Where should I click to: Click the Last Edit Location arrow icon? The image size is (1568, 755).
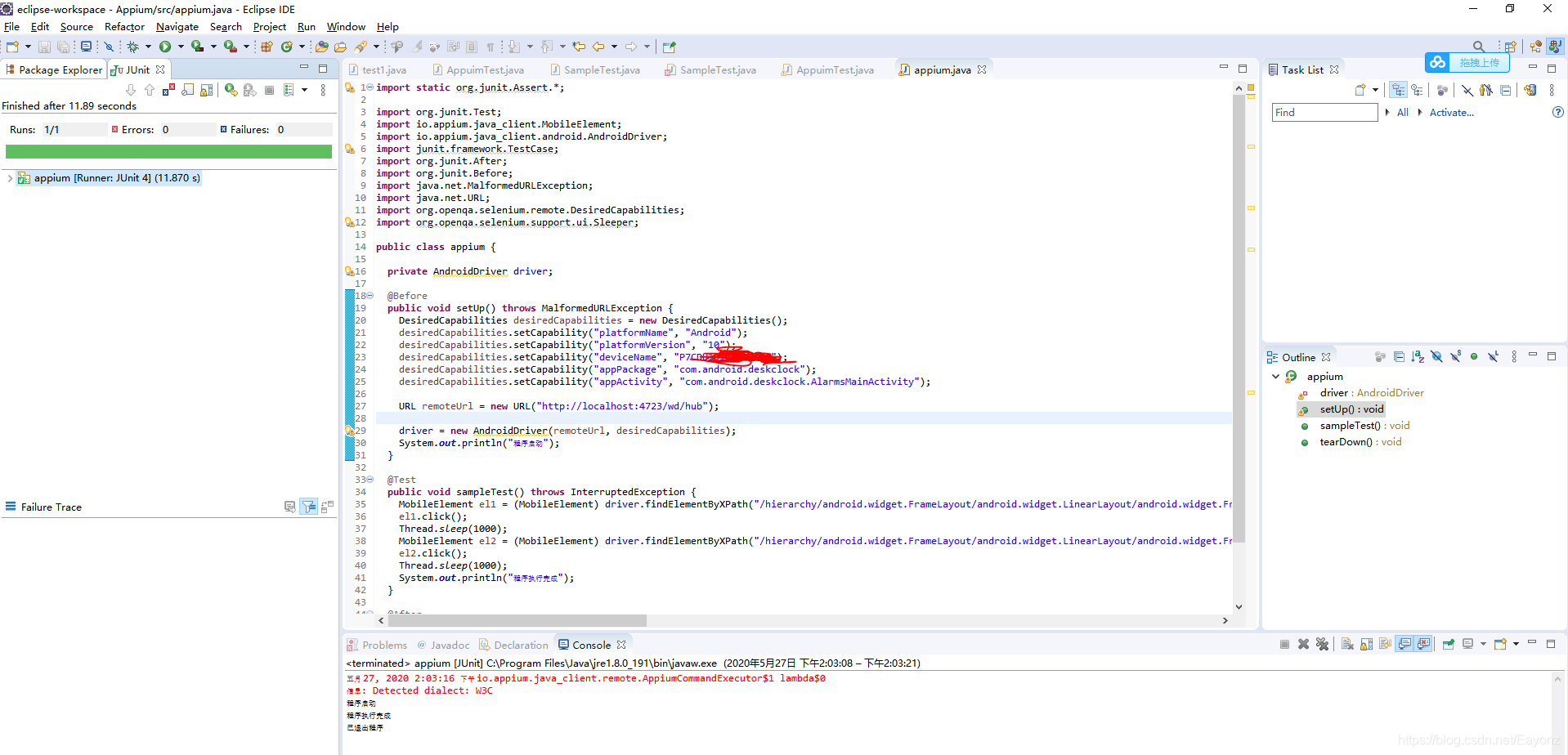(579, 47)
